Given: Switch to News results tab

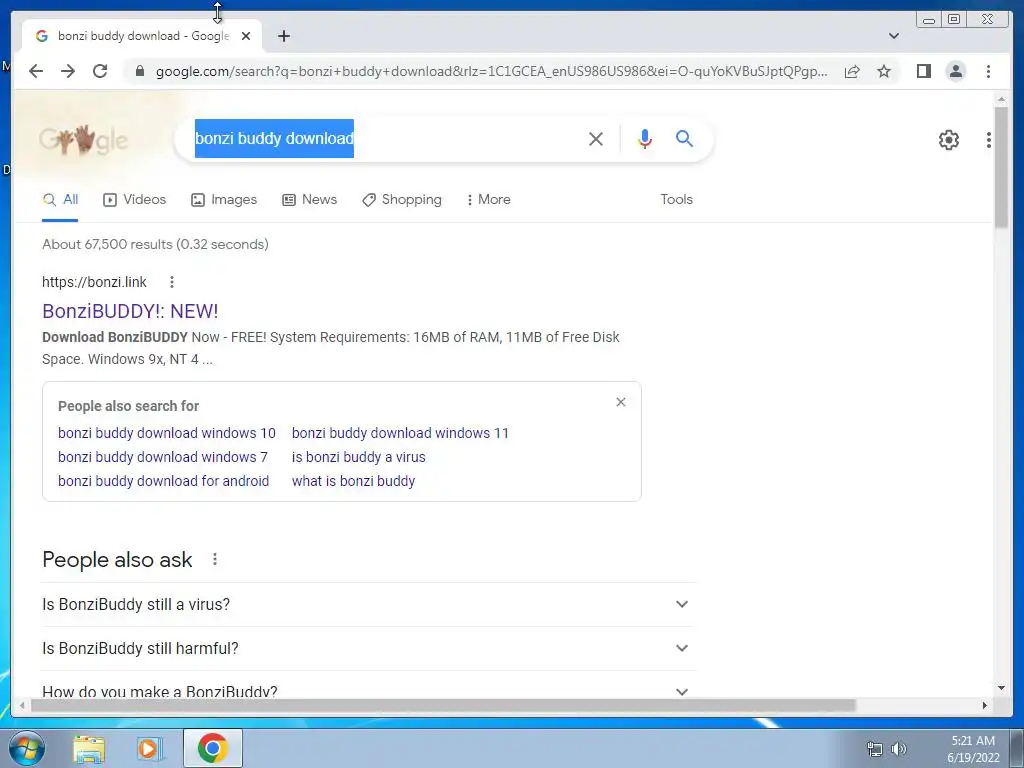Looking at the screenshot, I should point(310,200).
